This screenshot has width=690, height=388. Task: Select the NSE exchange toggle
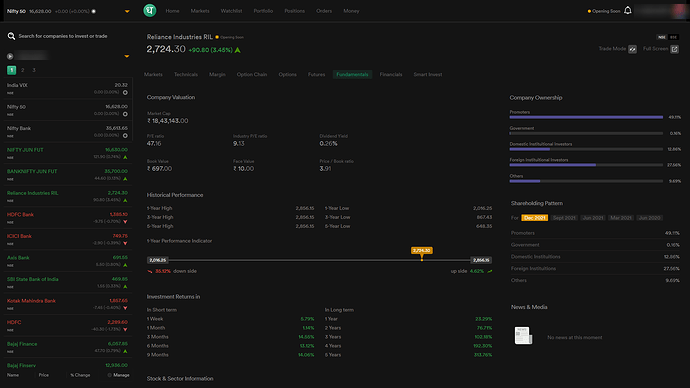662,37
